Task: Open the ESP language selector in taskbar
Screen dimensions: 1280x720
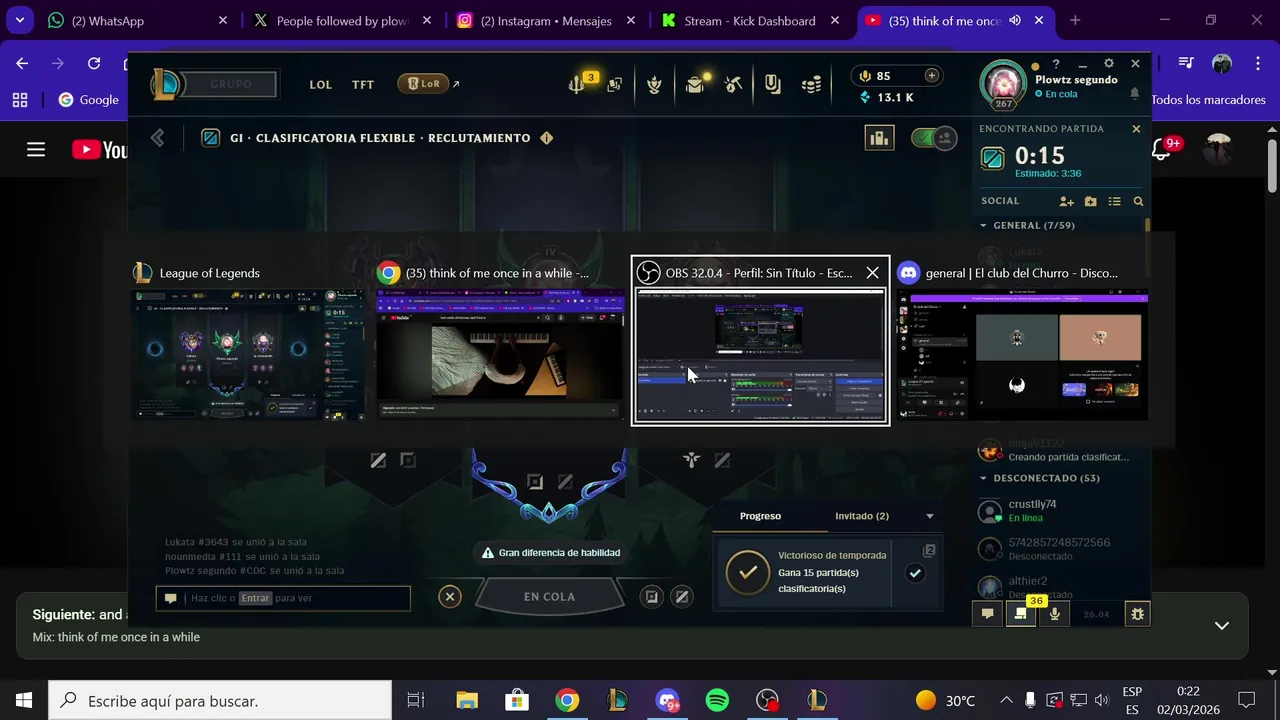Action: tap(1132, 700)
